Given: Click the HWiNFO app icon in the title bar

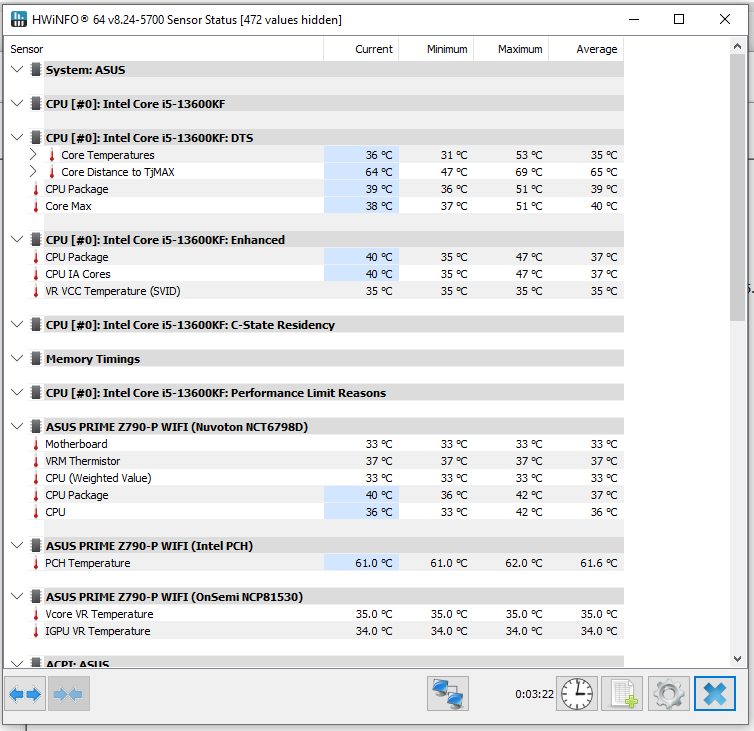Looking at the screenshot, I should pos(19,19).
